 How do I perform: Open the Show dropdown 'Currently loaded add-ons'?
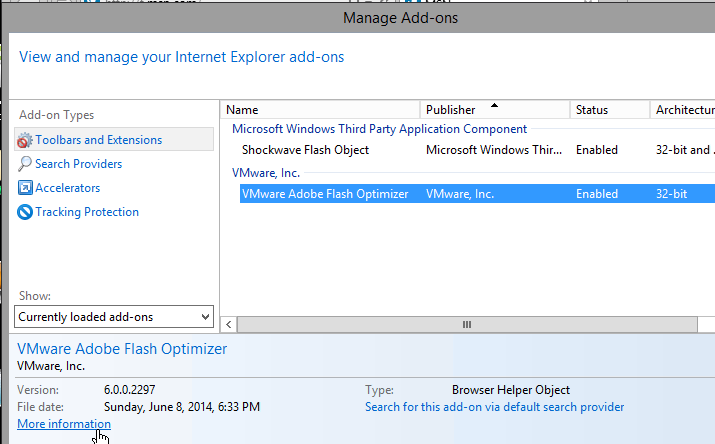114,317
